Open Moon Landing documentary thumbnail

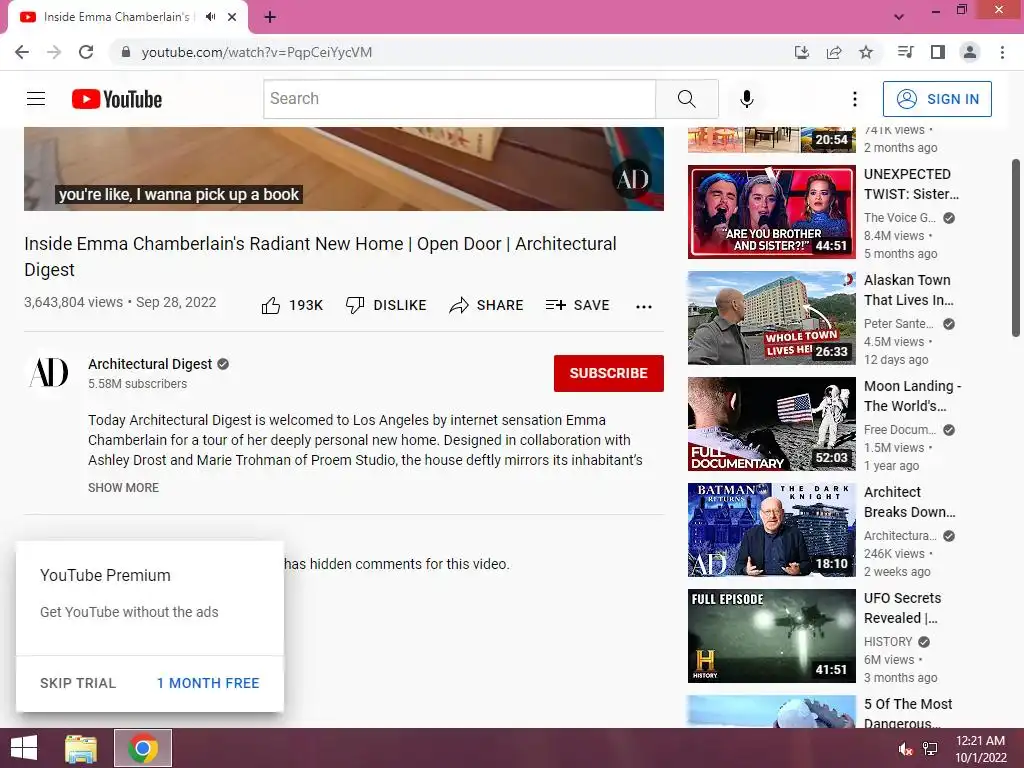coord(772,424)
